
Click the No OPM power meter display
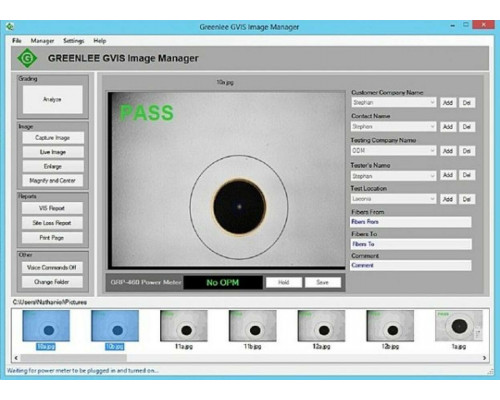223,283
